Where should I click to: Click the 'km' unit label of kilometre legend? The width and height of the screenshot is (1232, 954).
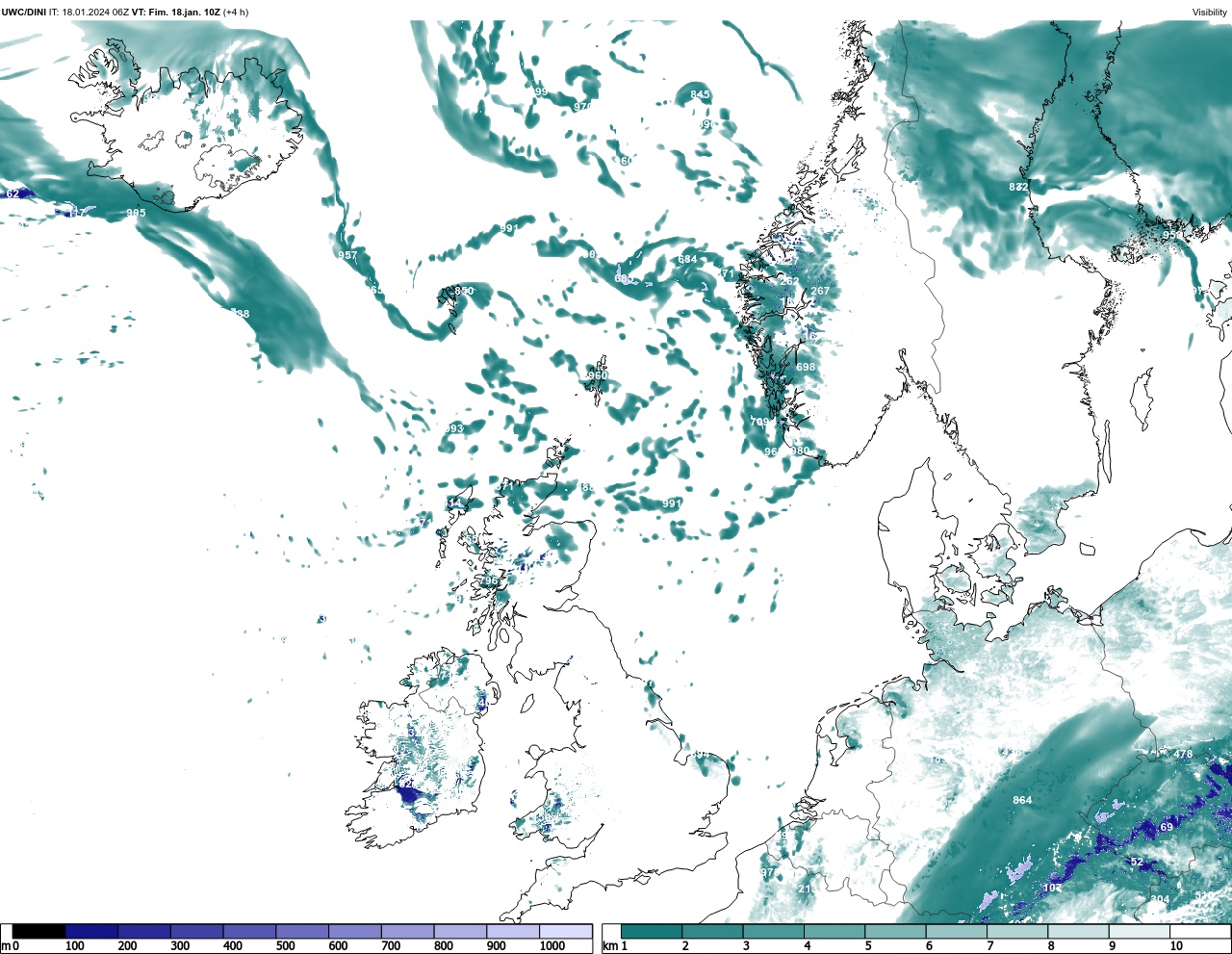[609, 946]
